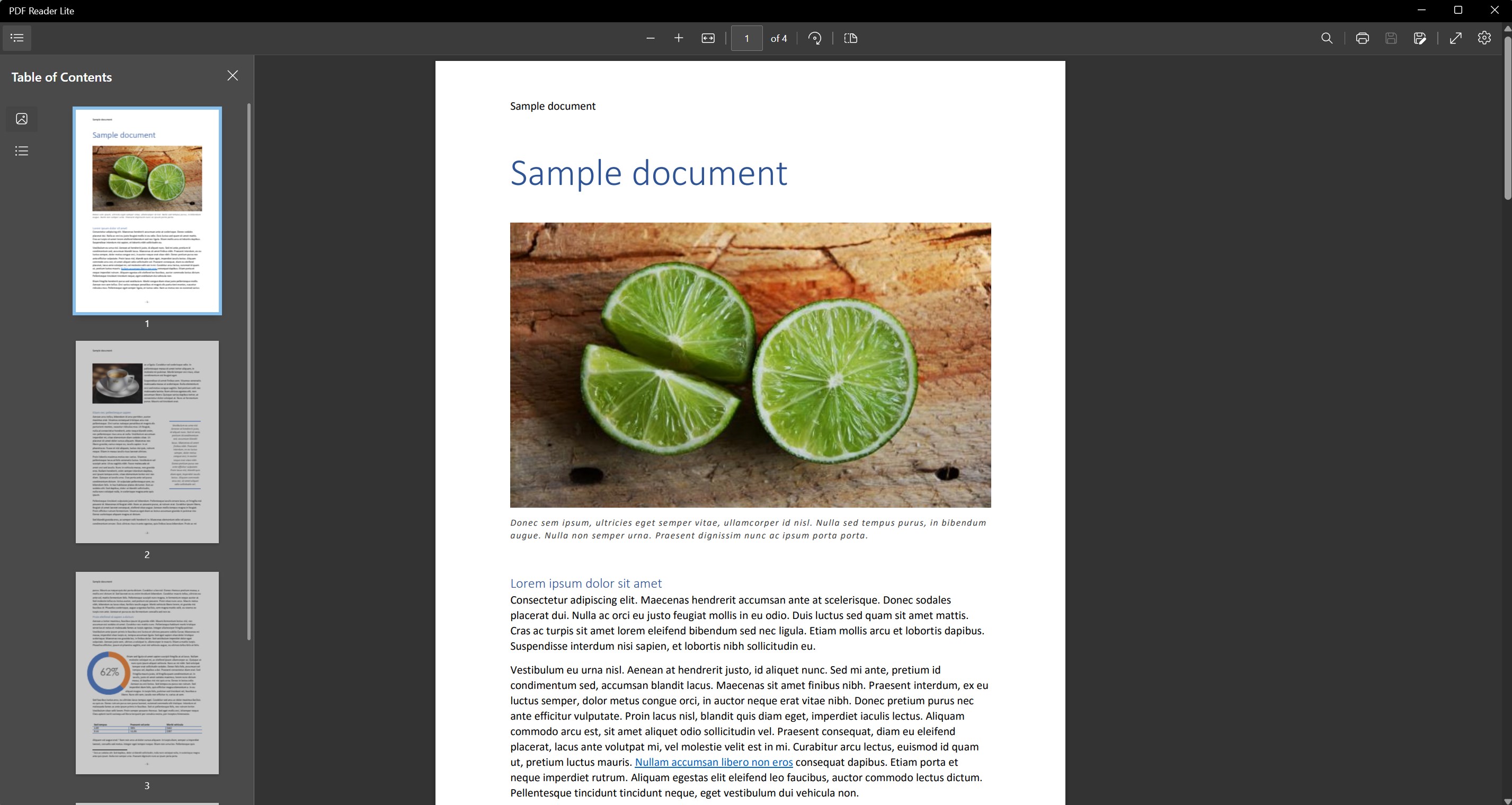
Task: Enter full screen with expand arrows icon
Action: click(x=1456, y=38)
